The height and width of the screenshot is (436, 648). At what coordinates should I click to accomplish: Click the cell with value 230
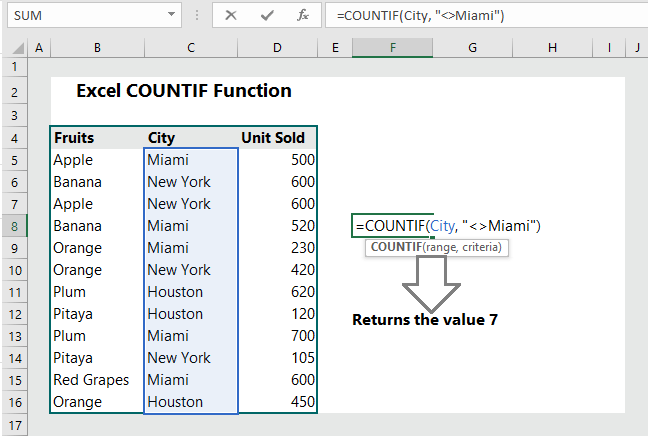click(x=277, y=248)
